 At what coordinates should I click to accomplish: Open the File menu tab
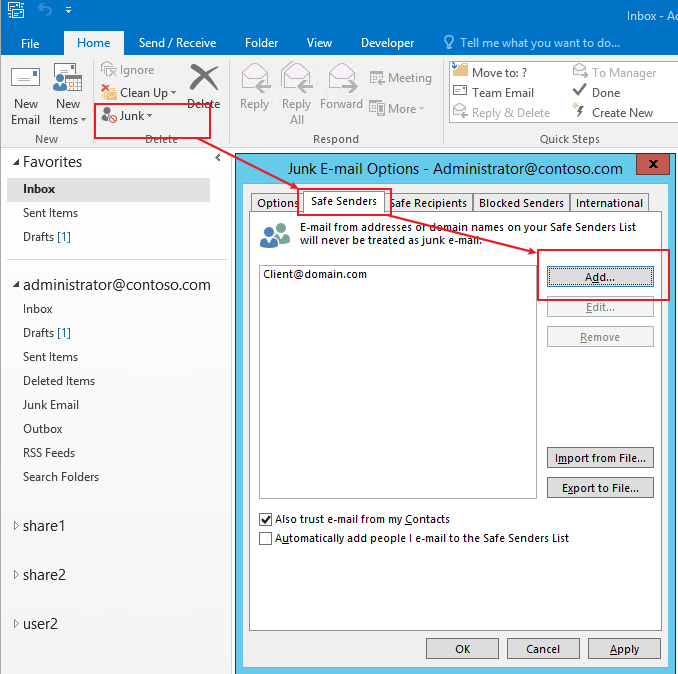[30, 43]
